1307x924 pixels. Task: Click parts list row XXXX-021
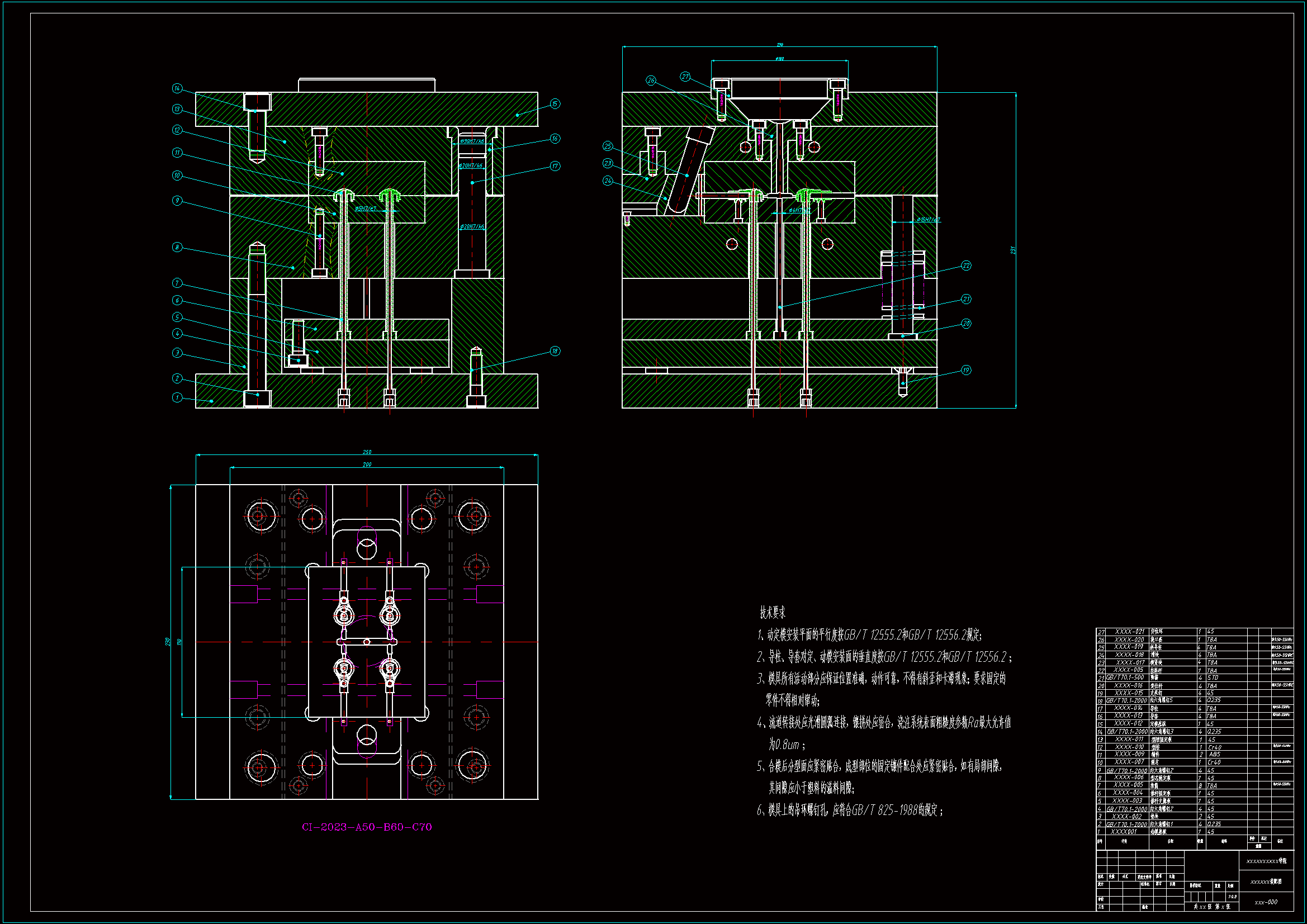tap(1129, 631)
